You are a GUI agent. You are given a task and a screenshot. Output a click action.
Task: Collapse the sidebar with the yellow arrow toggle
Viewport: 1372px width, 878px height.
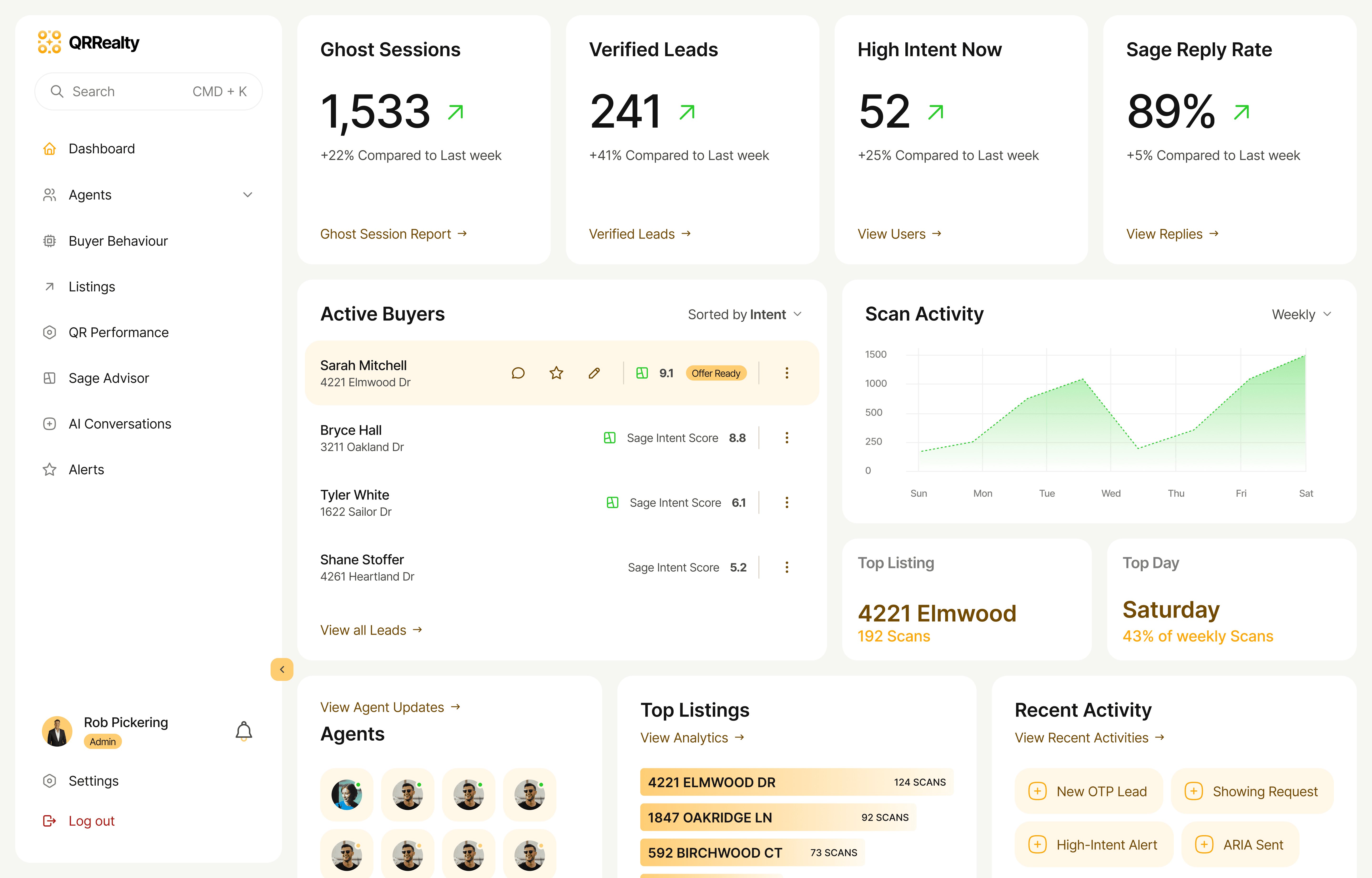282,669
